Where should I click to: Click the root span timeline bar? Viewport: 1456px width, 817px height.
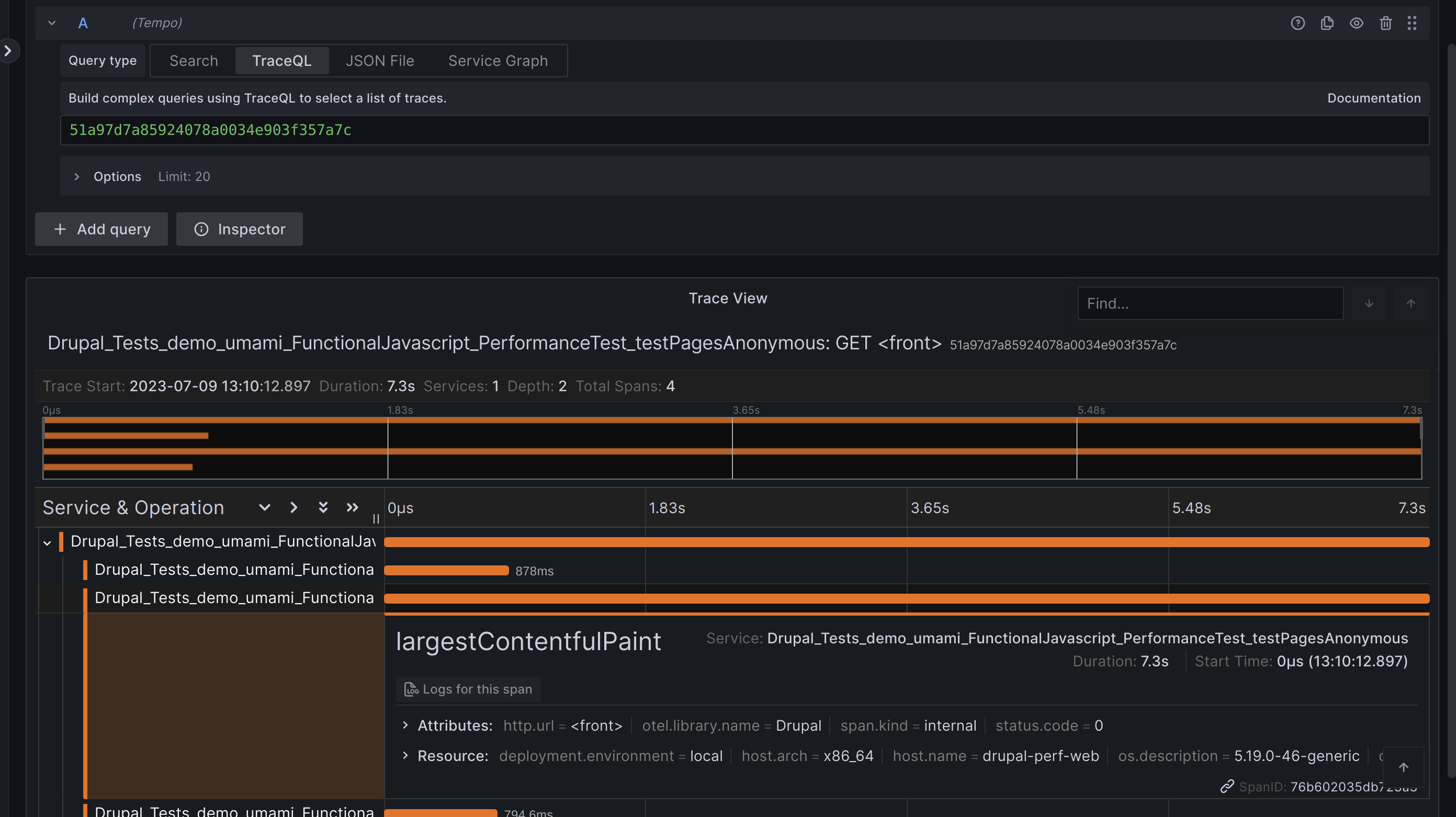point(907,542)
